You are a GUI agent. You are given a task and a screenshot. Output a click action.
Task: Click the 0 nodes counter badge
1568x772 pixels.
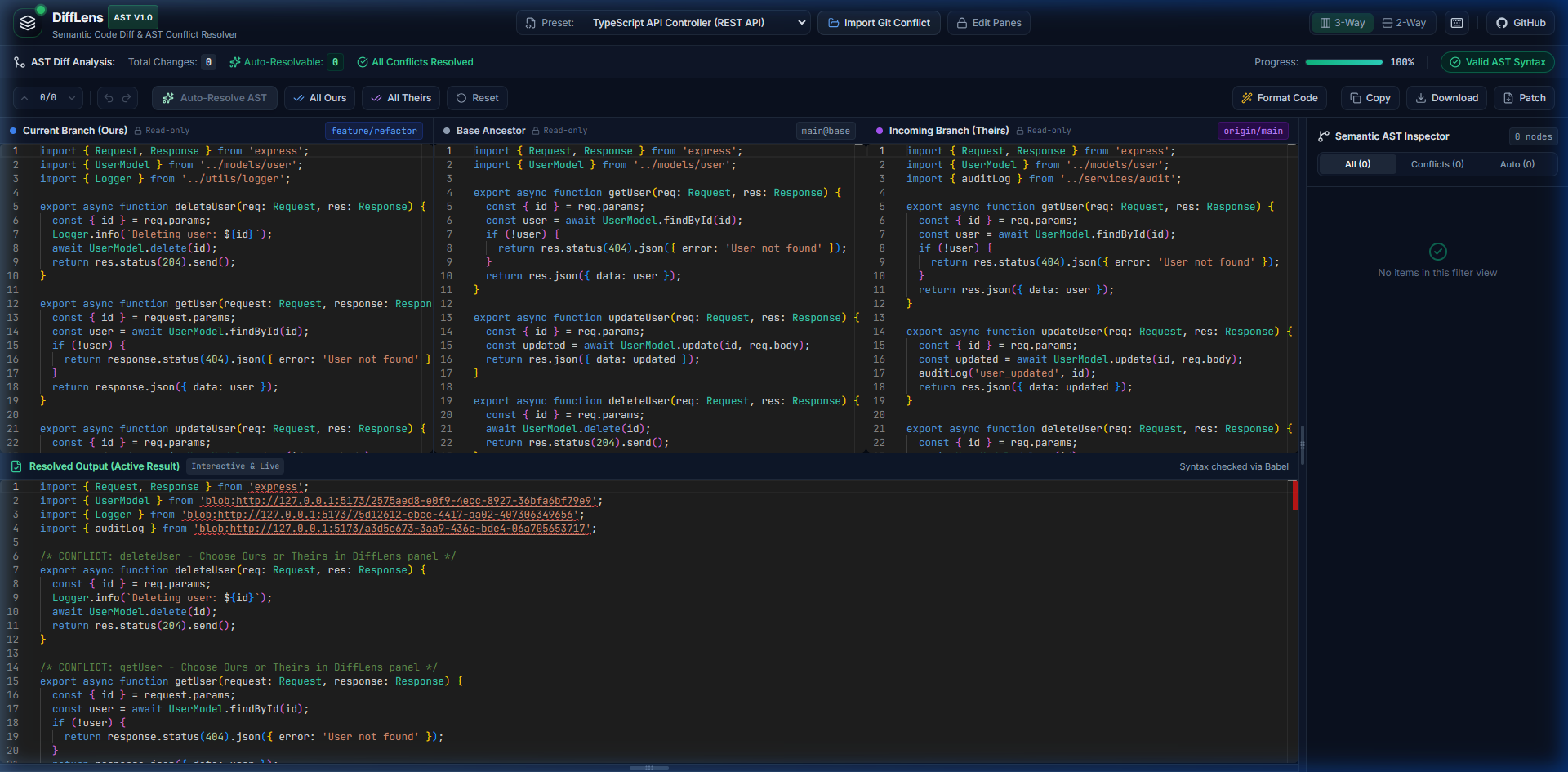[x=1533, y=136]
